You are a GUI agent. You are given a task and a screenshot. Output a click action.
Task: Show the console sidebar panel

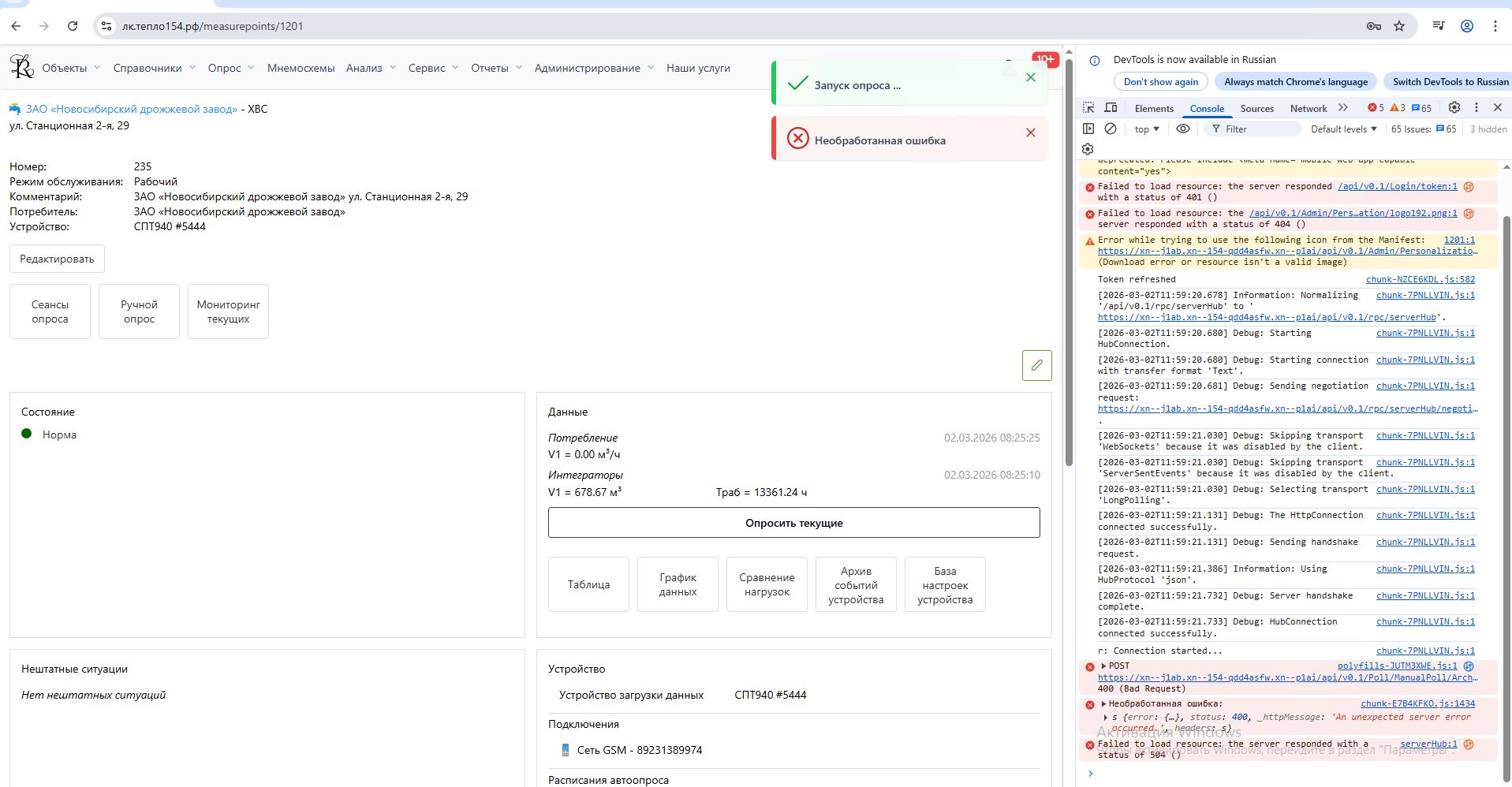(x=1088, y=129)
